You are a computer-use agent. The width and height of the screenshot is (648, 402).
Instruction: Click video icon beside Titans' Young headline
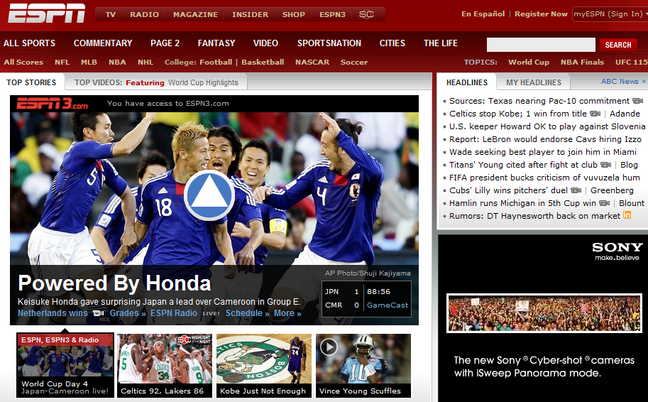[x=605, y=165]
